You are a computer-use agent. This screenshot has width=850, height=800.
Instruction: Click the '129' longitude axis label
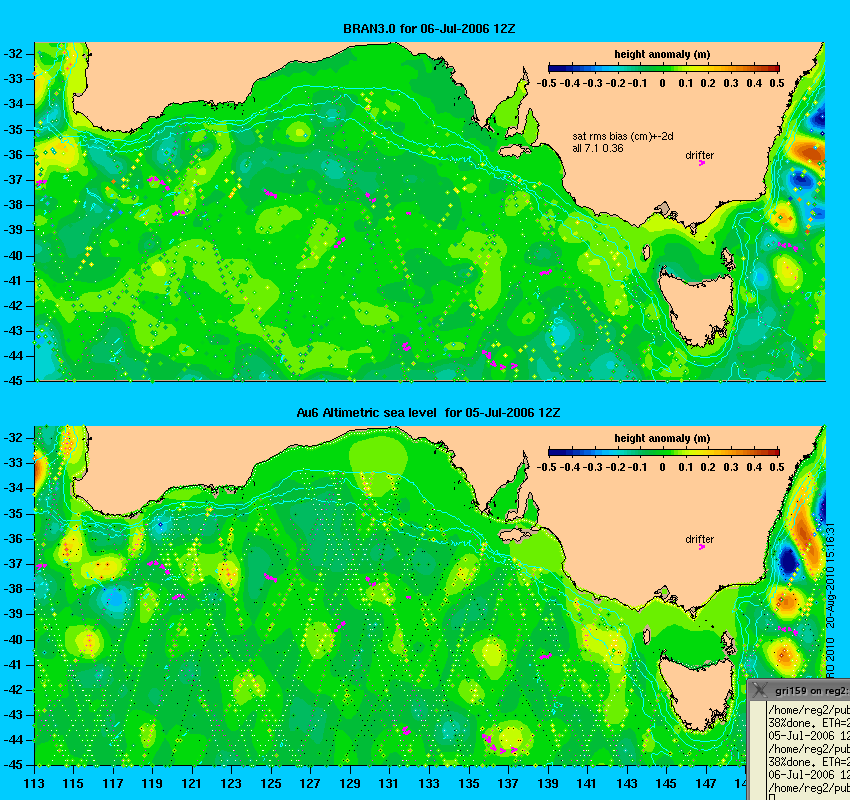(x=350, y=783)
